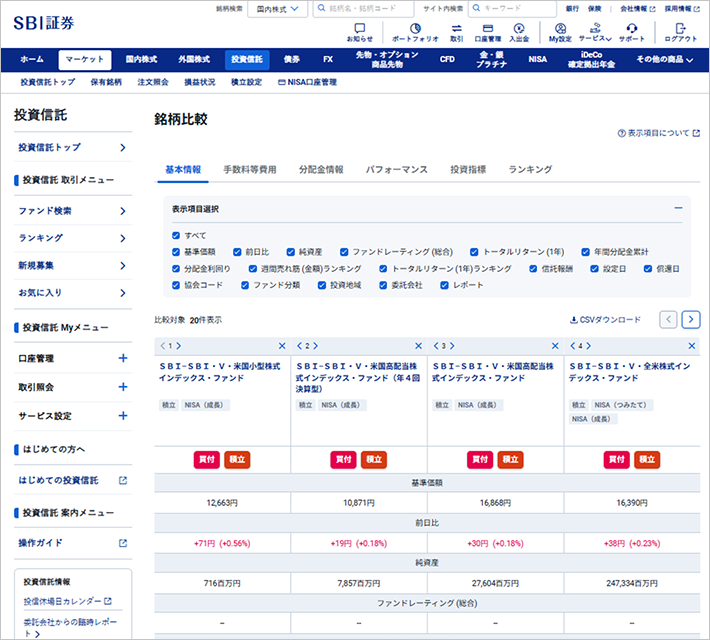The width and height of the screenshot is (710, 640).
Task: Select the NISA item in main navigation
Action: click(538, 59)
